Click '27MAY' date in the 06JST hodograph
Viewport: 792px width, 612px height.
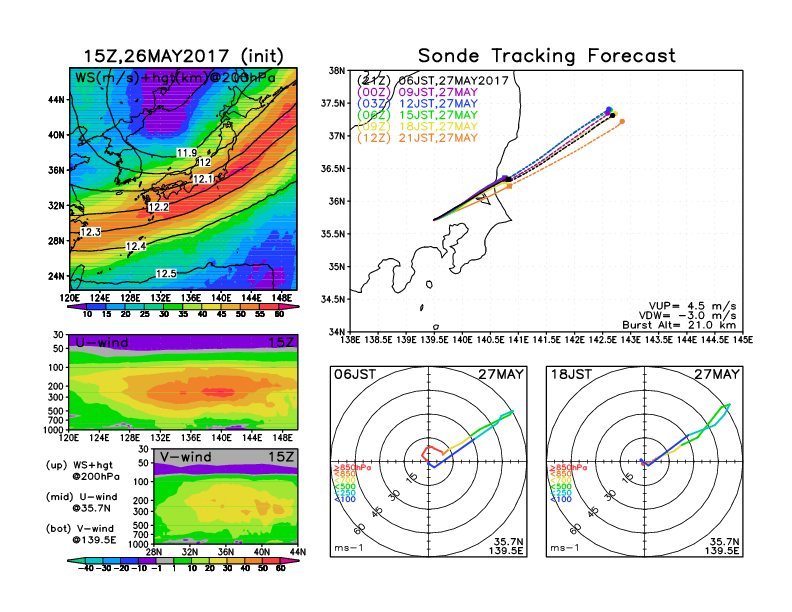501,374
